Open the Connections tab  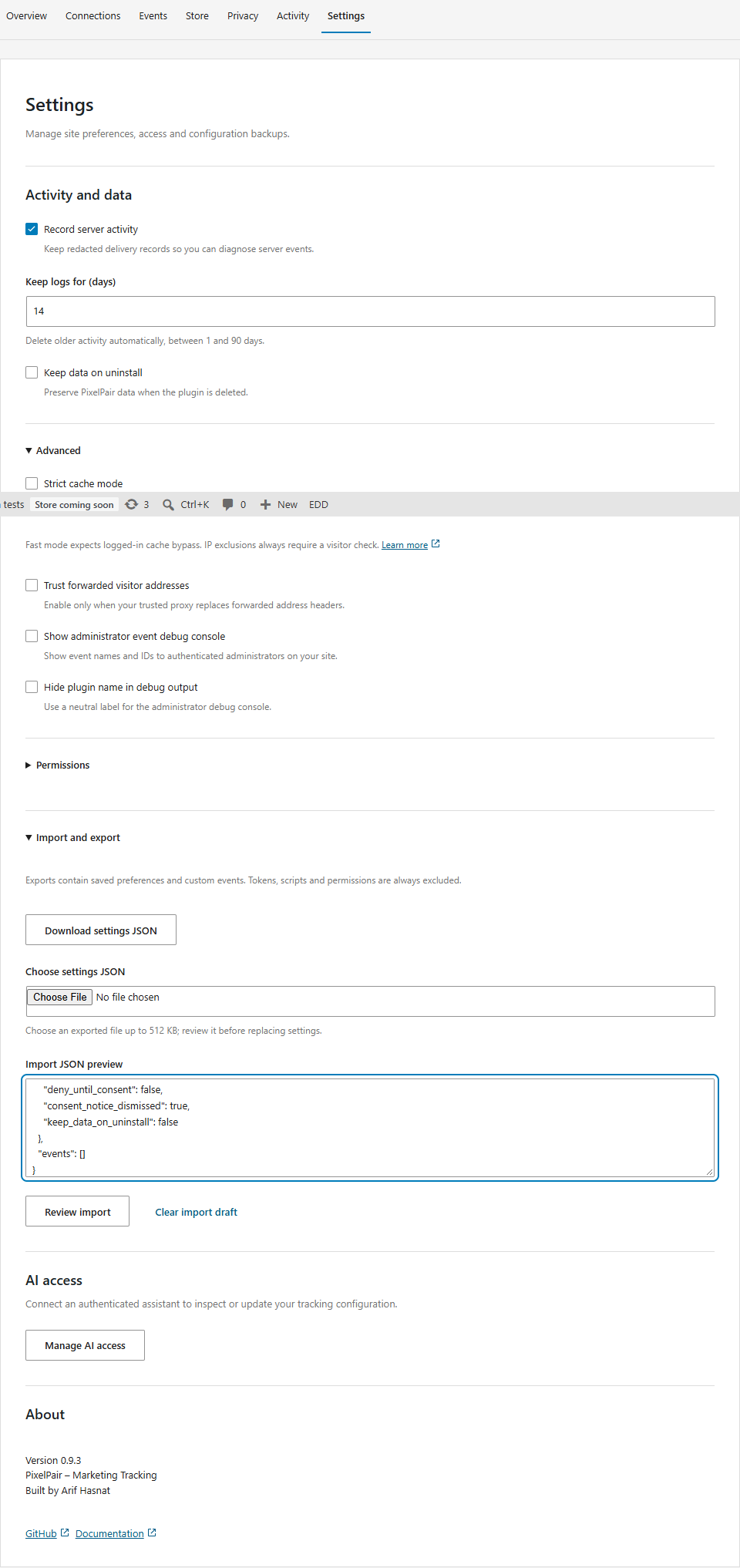[x=93, y=15]
